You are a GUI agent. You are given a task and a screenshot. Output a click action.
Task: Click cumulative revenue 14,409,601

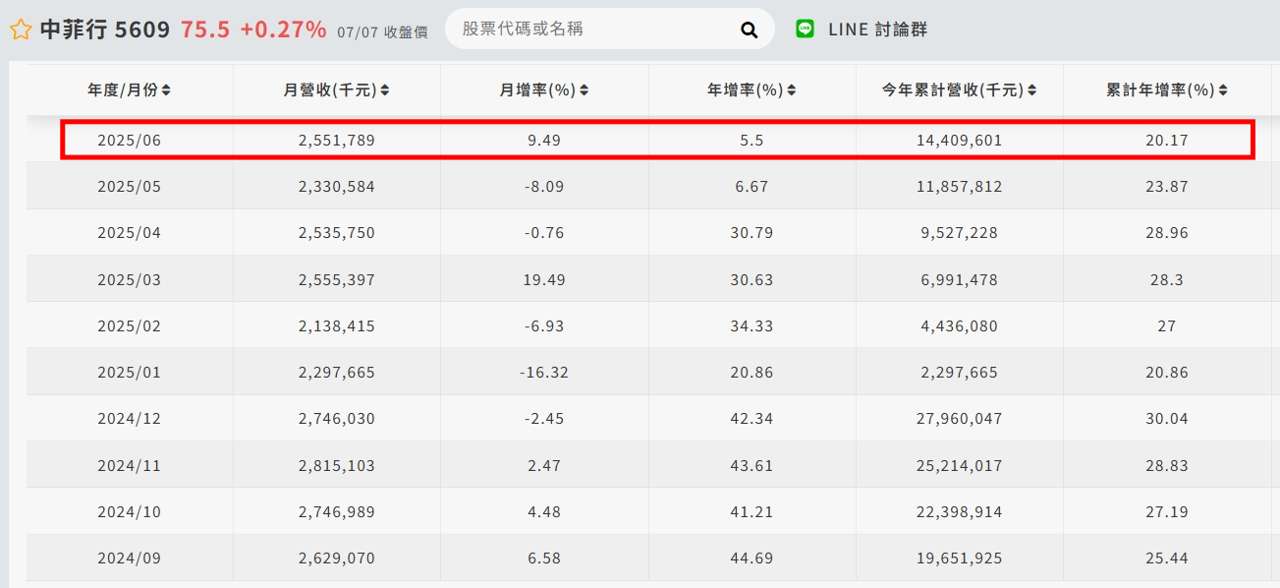(x=959, y=141)
